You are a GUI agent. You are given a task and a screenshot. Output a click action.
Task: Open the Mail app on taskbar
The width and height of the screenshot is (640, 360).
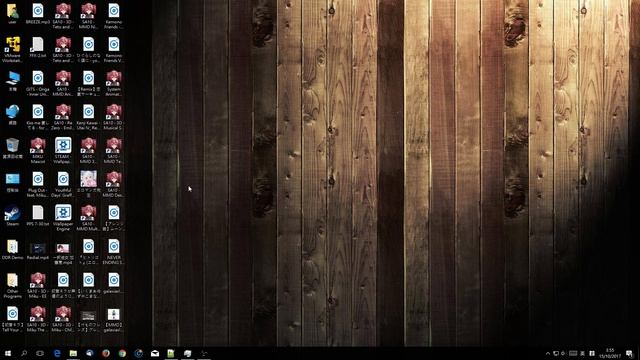pos(155,353)
